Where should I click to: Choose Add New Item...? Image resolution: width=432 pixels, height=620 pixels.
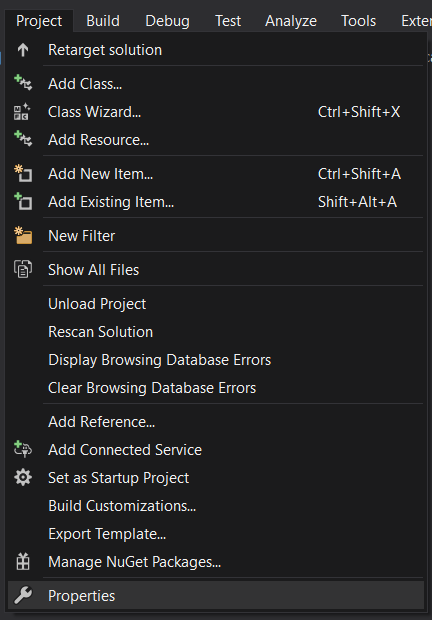(216, 174)
